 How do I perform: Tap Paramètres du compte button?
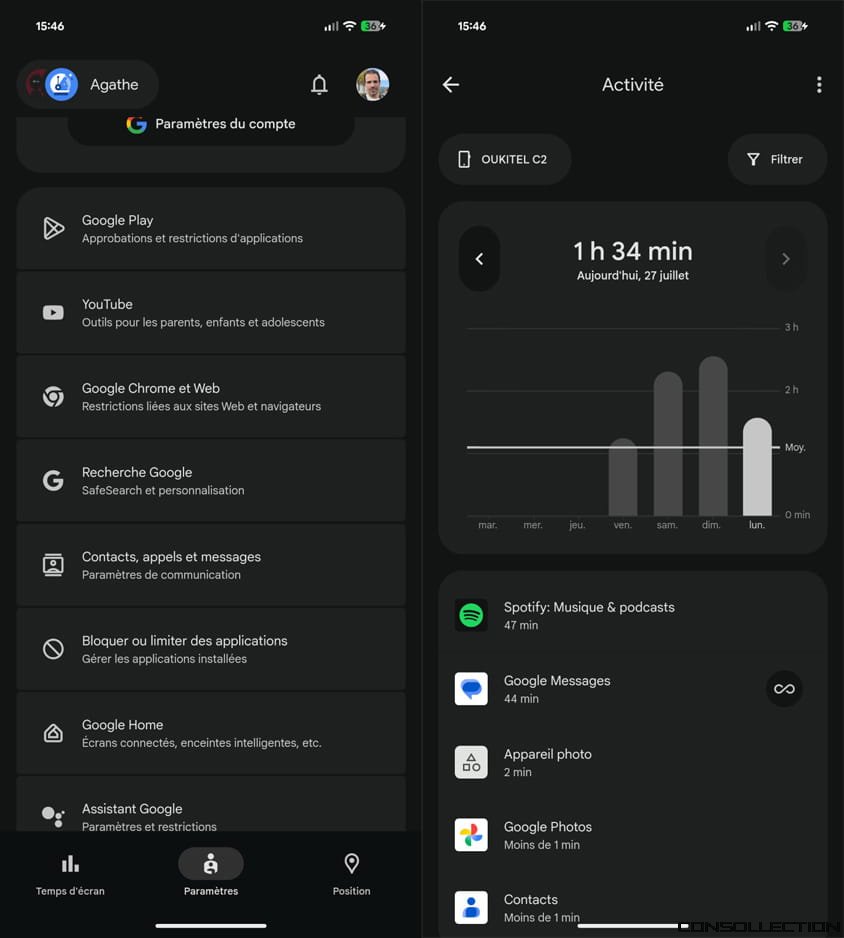coord(211,124)
